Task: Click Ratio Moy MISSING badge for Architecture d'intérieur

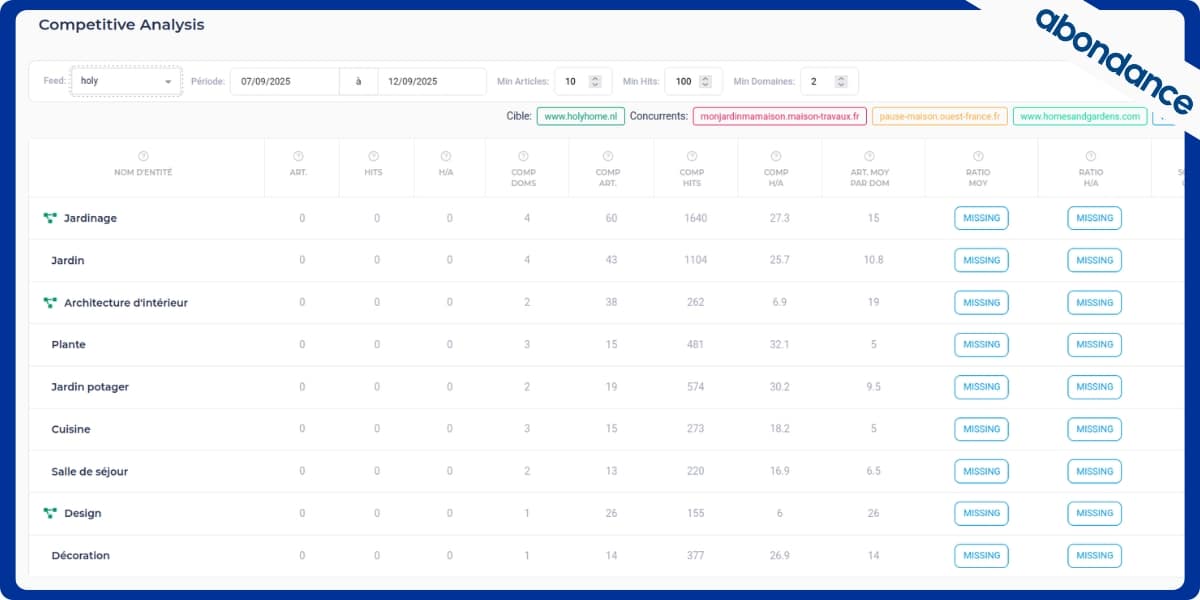Action: click(981, 302)
